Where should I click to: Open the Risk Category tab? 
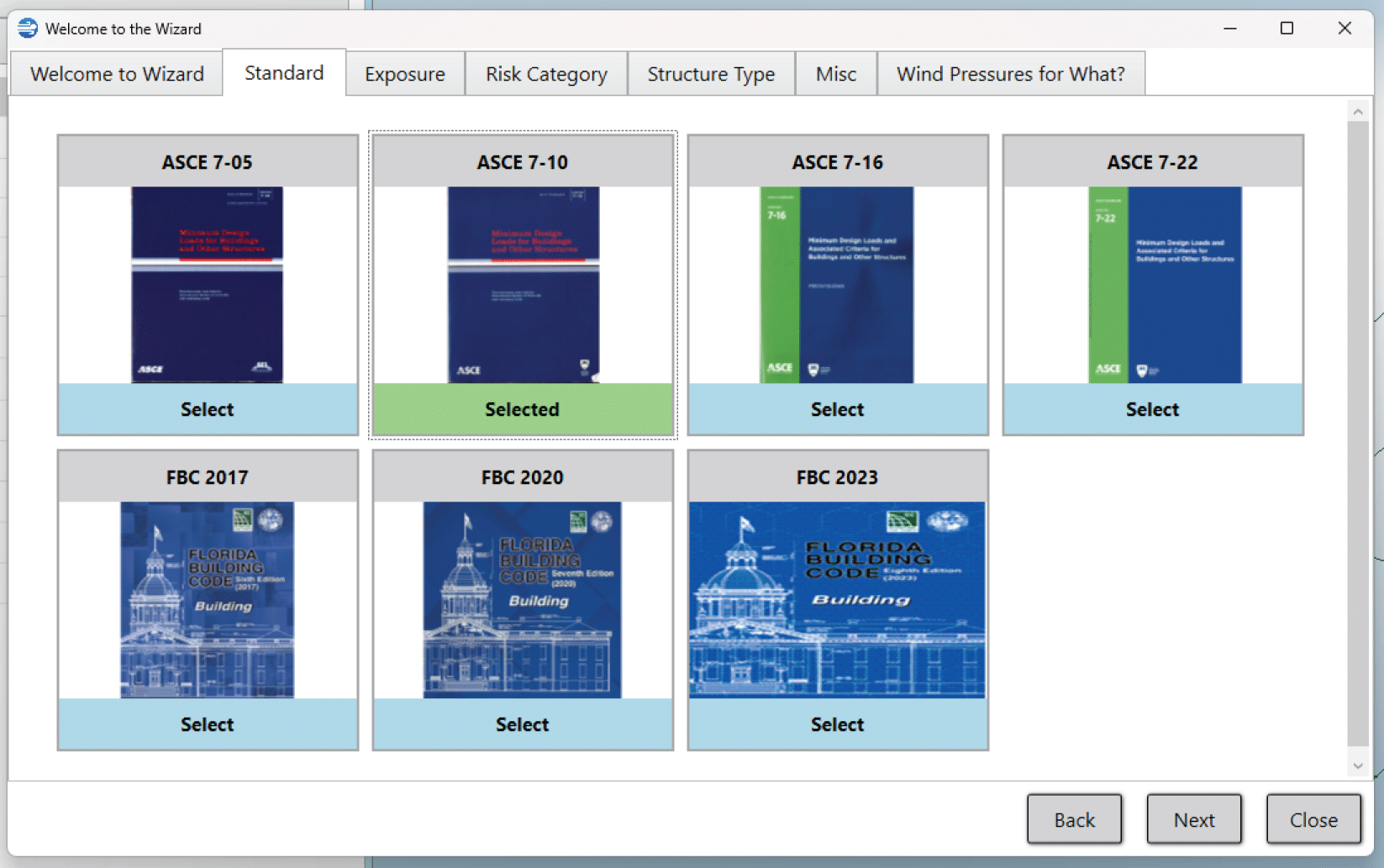[x=546, y=74]
